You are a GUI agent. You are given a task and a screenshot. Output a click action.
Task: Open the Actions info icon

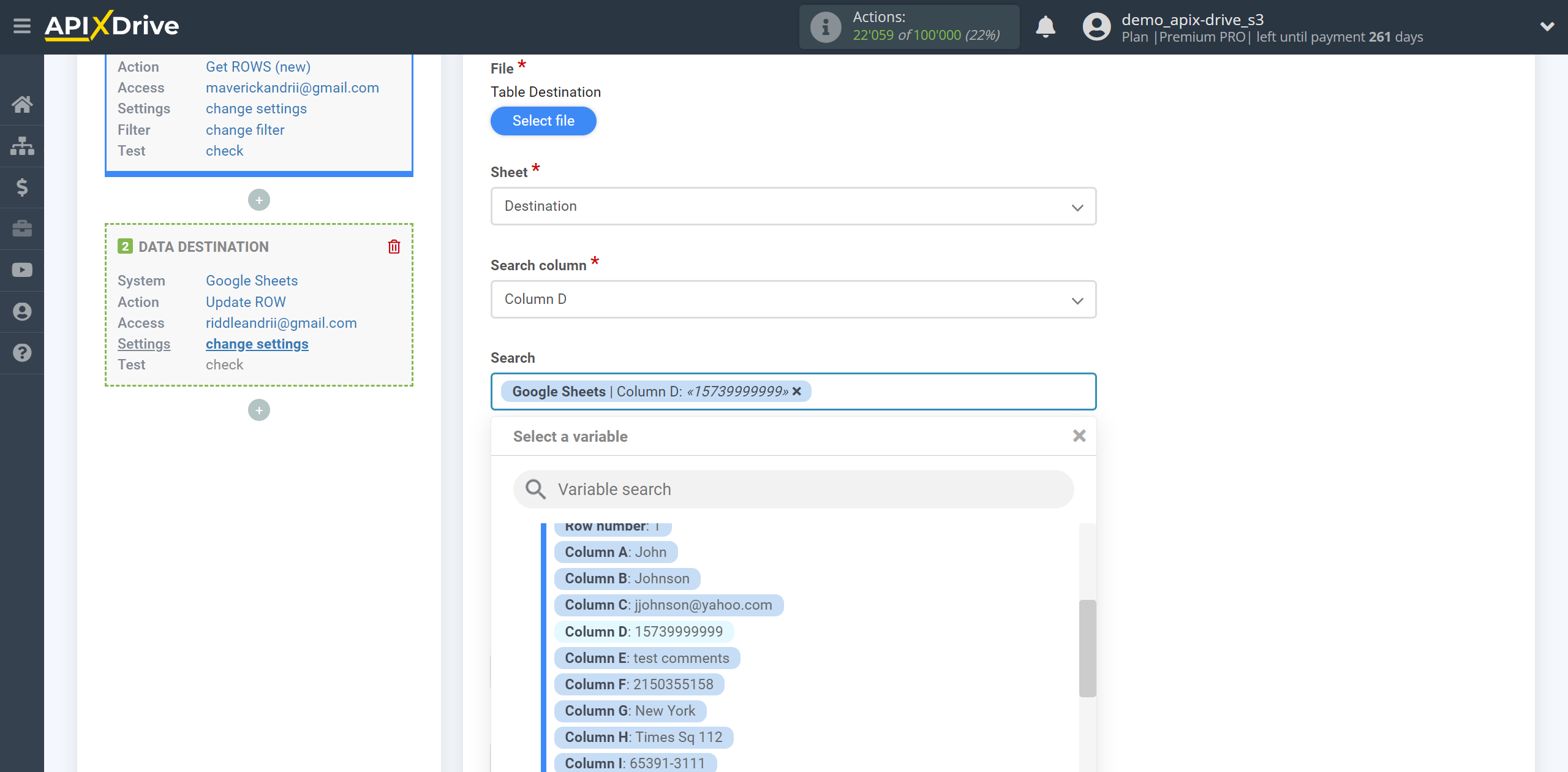(x=826, y=27)
